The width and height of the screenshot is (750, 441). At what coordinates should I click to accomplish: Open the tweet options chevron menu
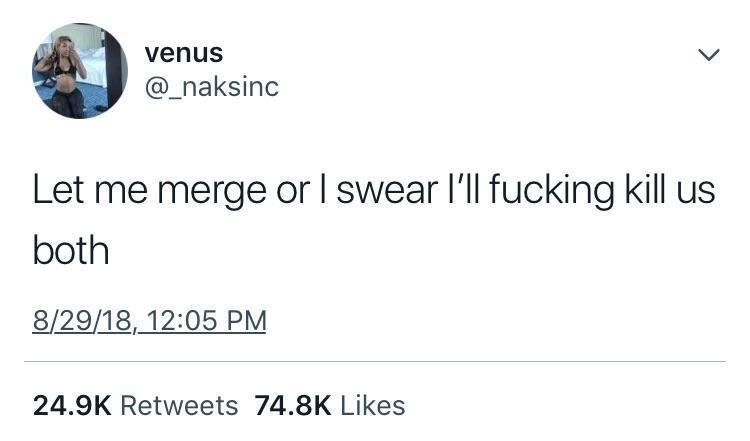pos(707,57)
